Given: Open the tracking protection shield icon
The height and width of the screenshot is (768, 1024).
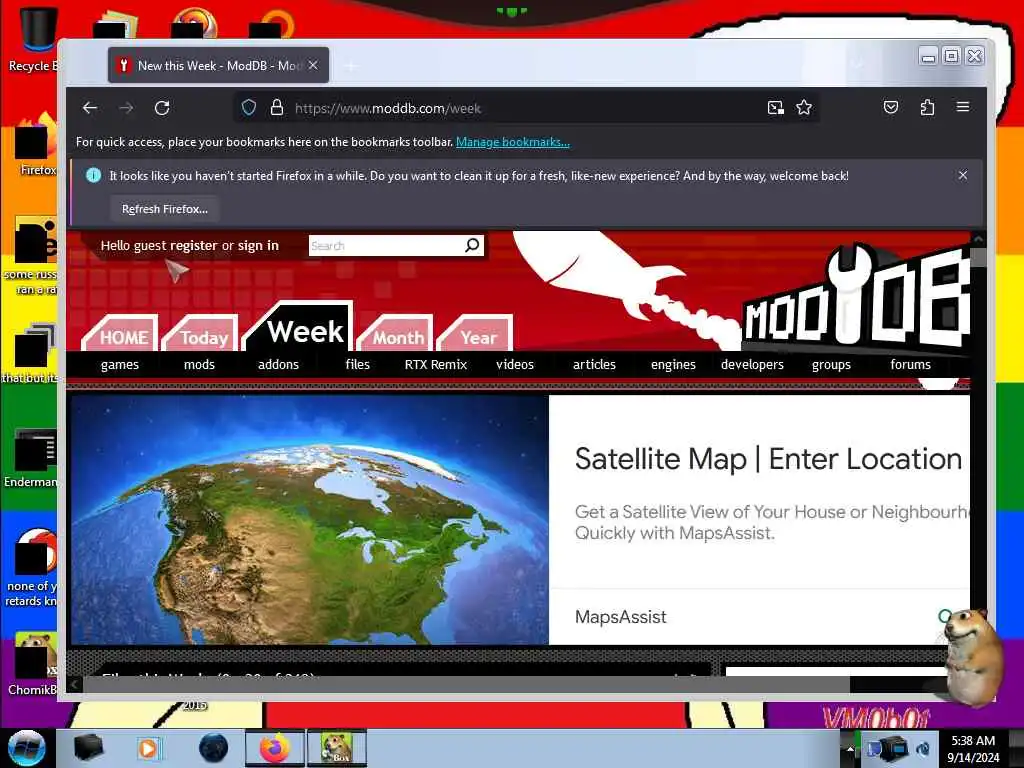Looking at the screenshot, I should [x=249, y=108].
